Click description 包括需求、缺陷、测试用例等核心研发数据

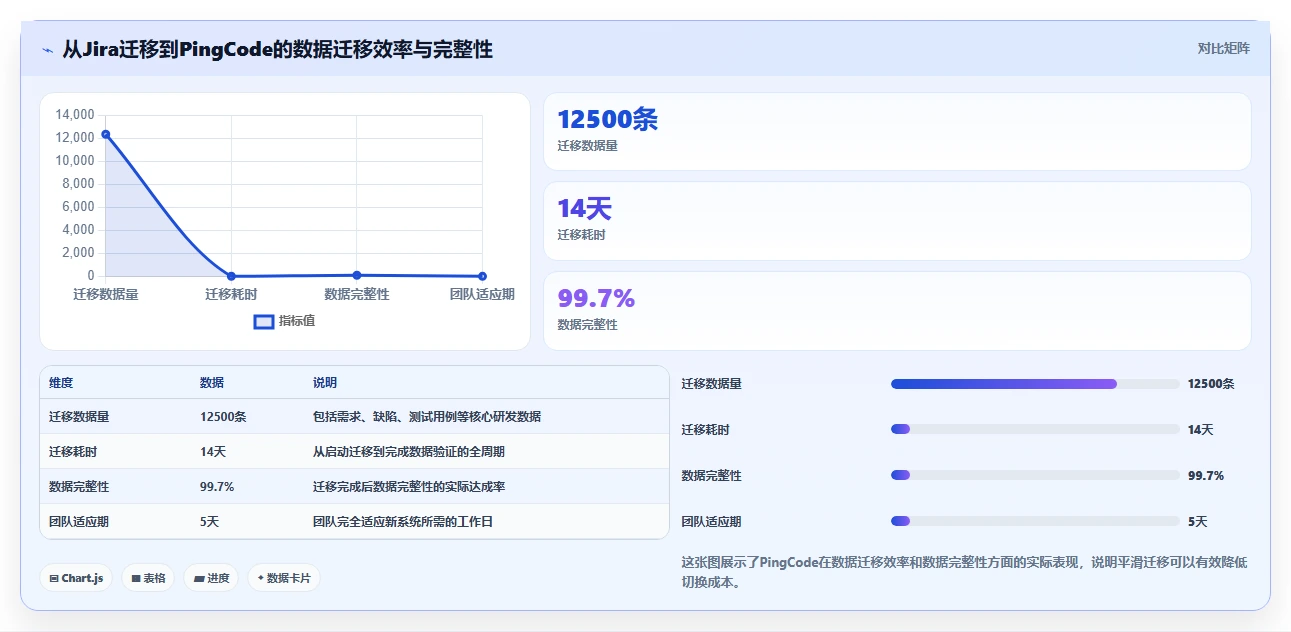coord(427,417)
